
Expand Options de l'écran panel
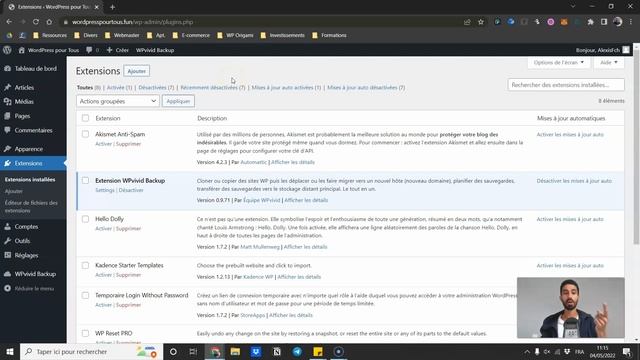(558, 62)
